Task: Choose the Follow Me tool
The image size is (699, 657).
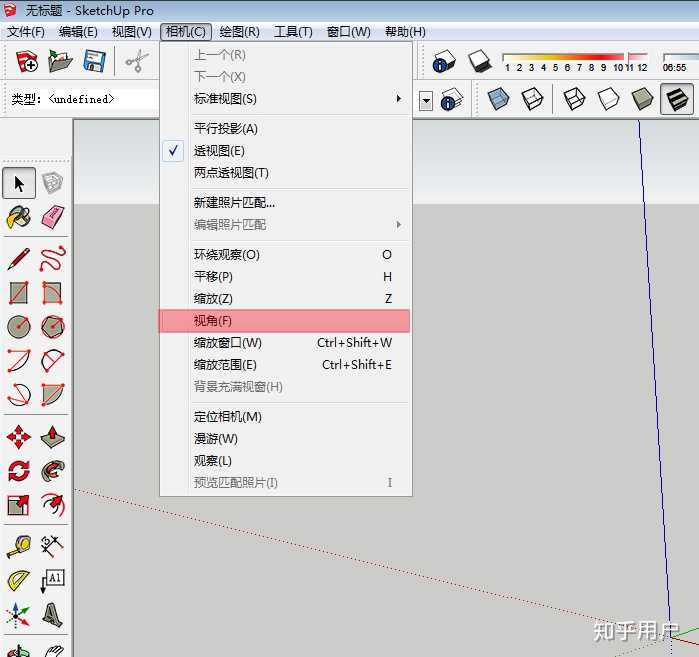Action: coord(52,471)
